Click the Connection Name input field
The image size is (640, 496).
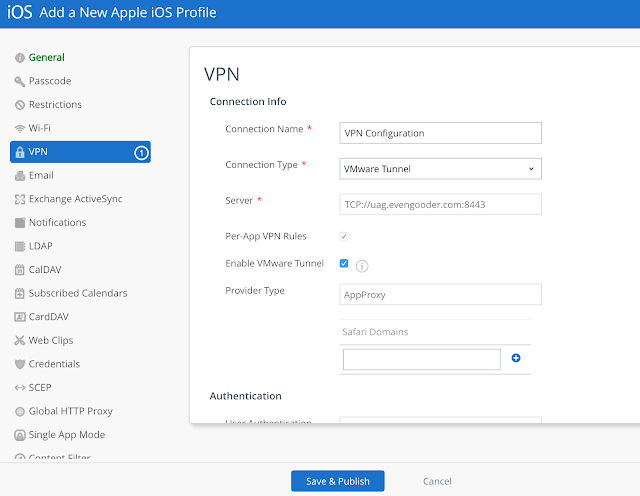tap(440, 133)
